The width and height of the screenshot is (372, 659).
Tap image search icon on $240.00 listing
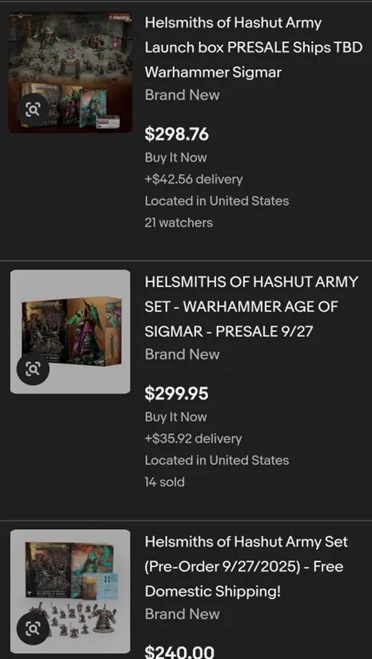pyautogui.click(x=33, y=629)
